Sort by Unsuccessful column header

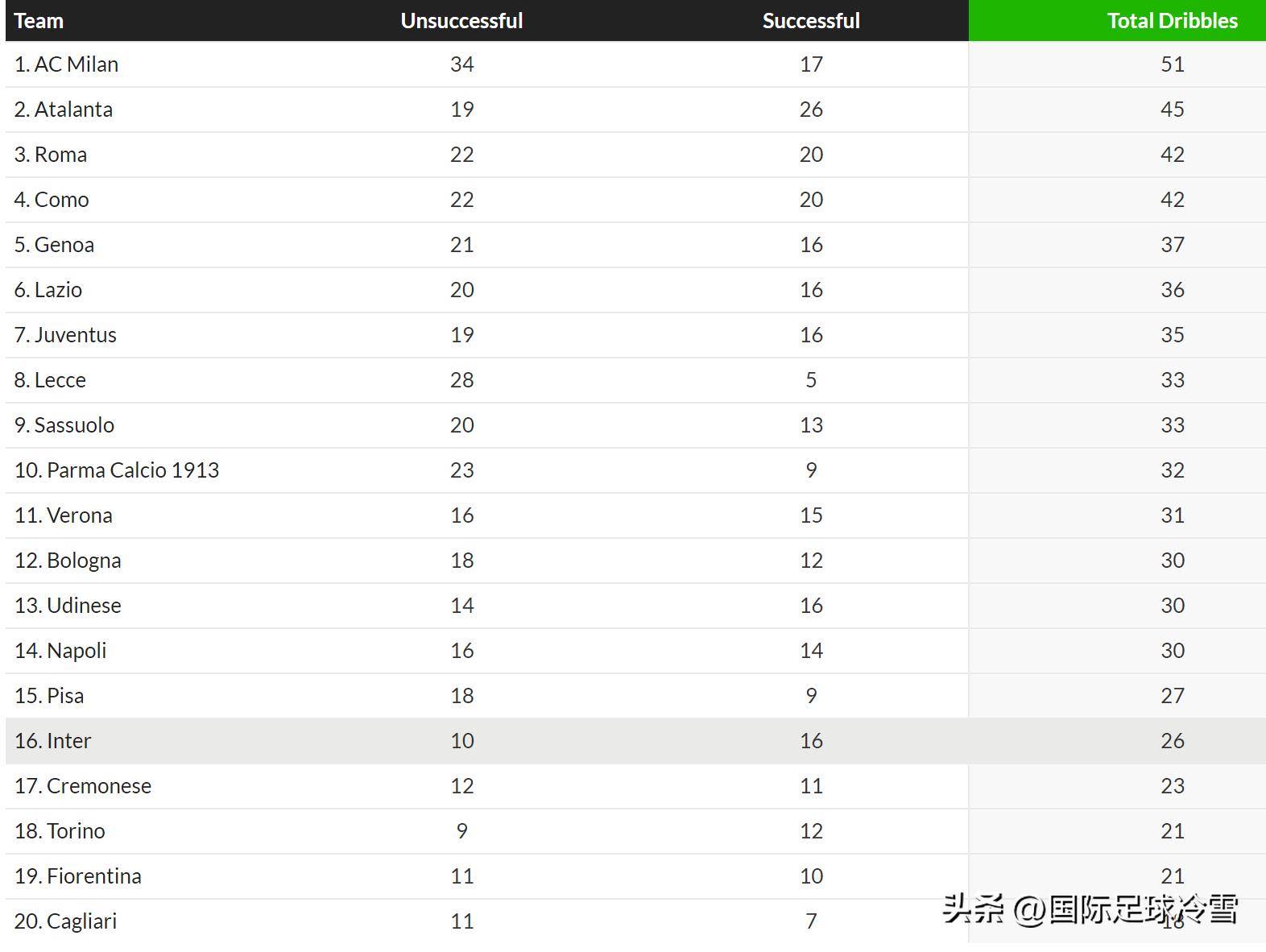point(461,21)
